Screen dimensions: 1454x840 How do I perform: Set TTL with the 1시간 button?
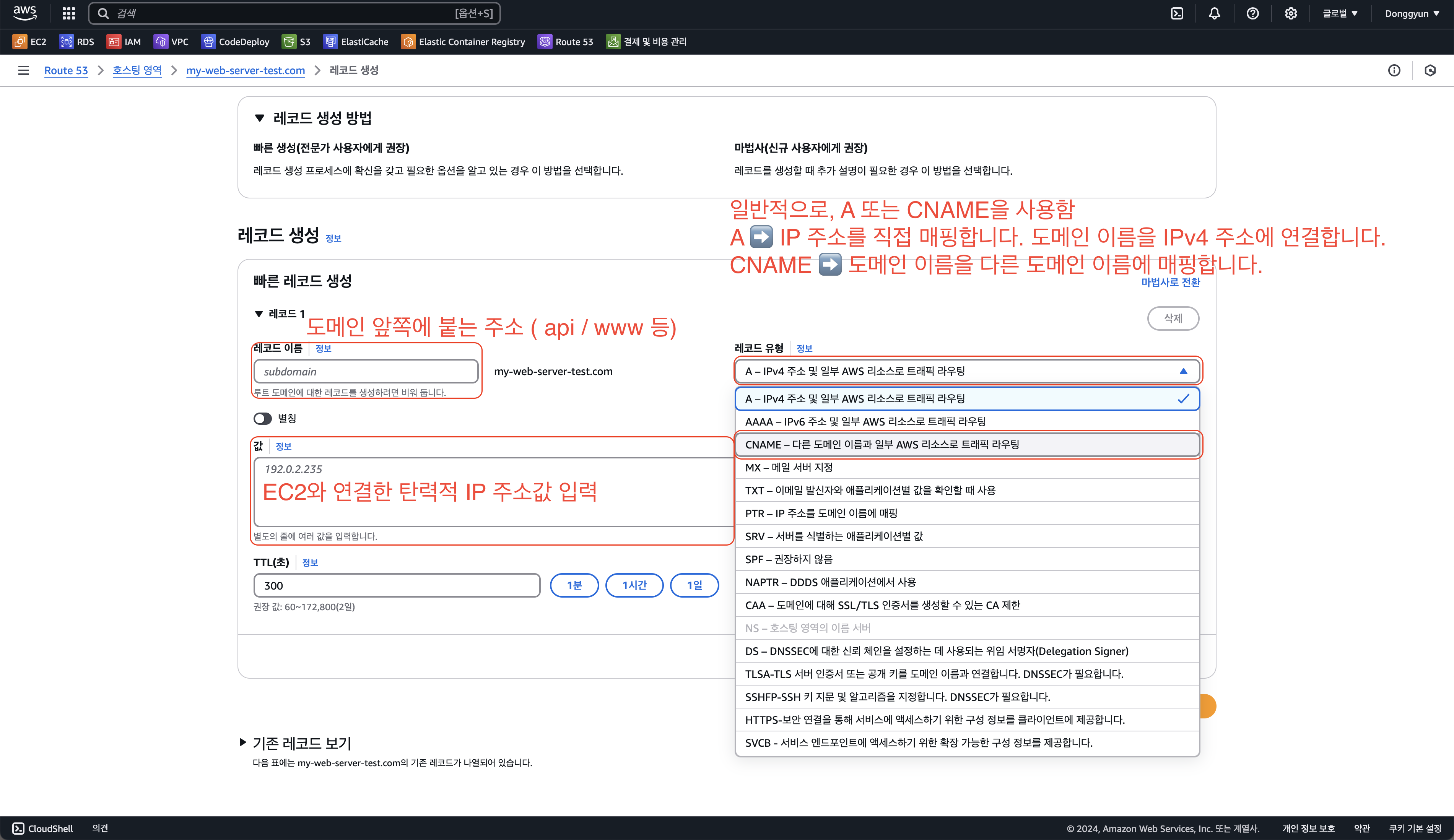tap(634, 585)
